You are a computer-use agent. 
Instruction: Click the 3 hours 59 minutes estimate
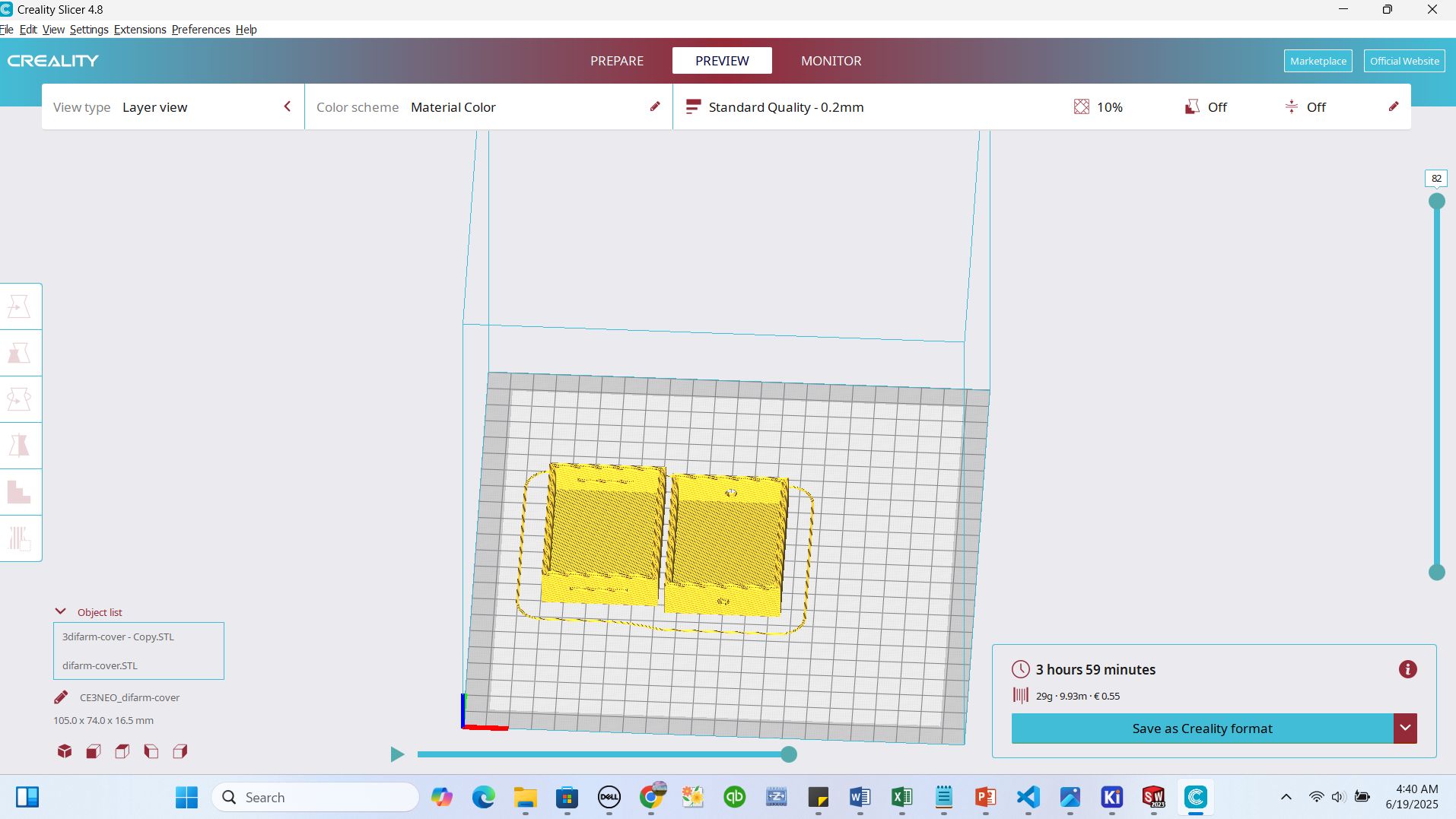tap(1095, 669)
